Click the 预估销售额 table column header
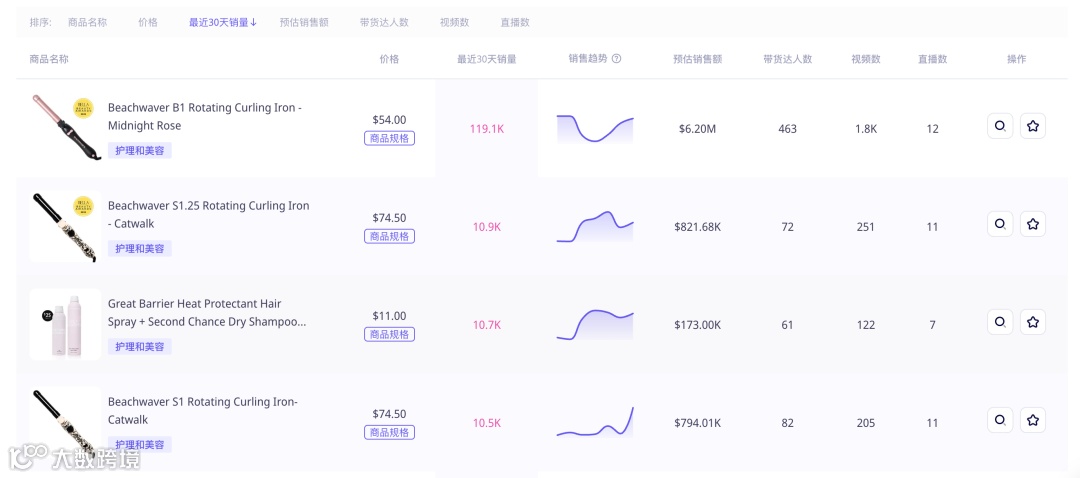1080x478 pixels. pyautogui.click(x=697, y=59)
